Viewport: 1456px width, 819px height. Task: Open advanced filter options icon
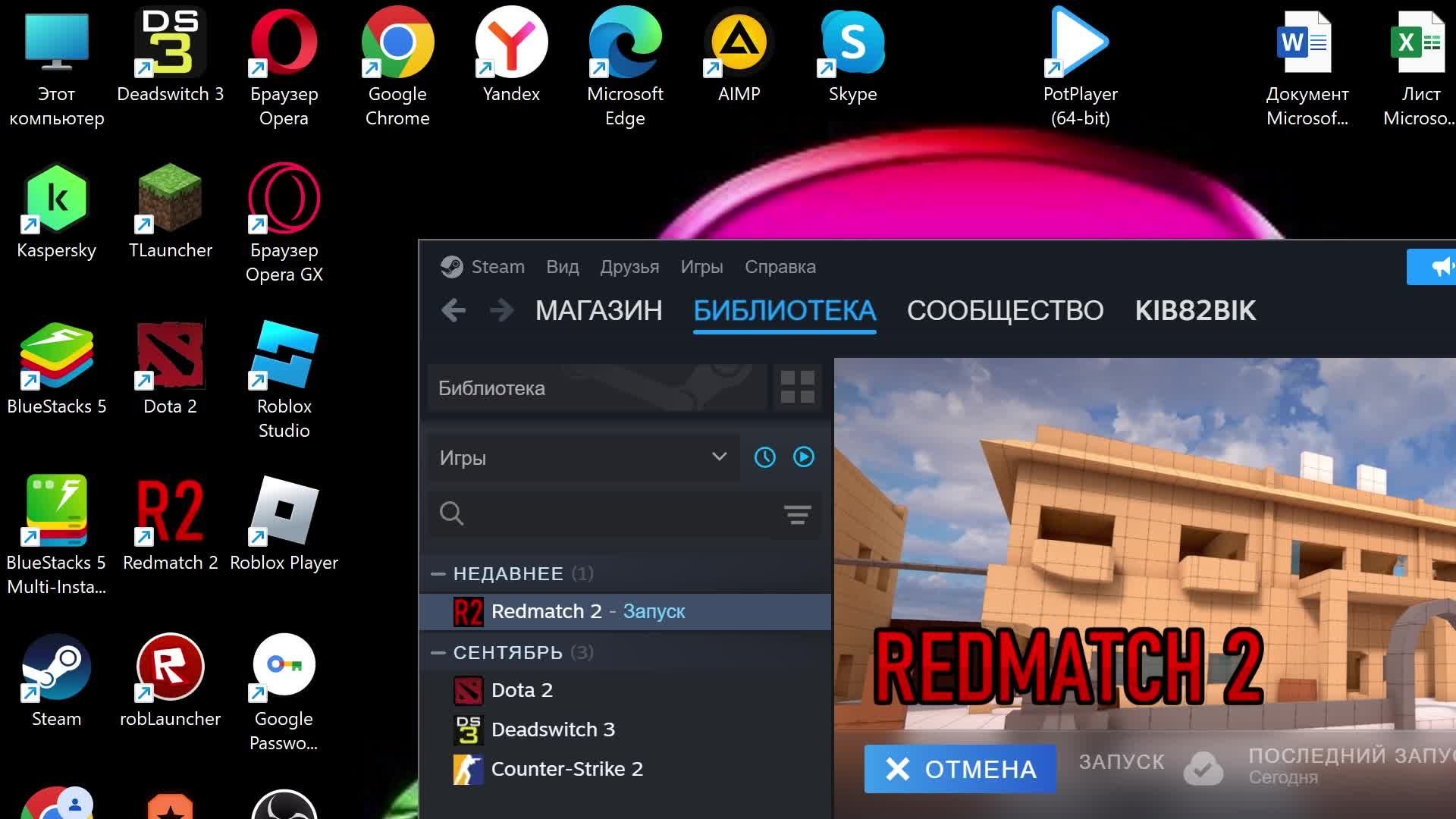pyautogui.click(x=797, y=515)
